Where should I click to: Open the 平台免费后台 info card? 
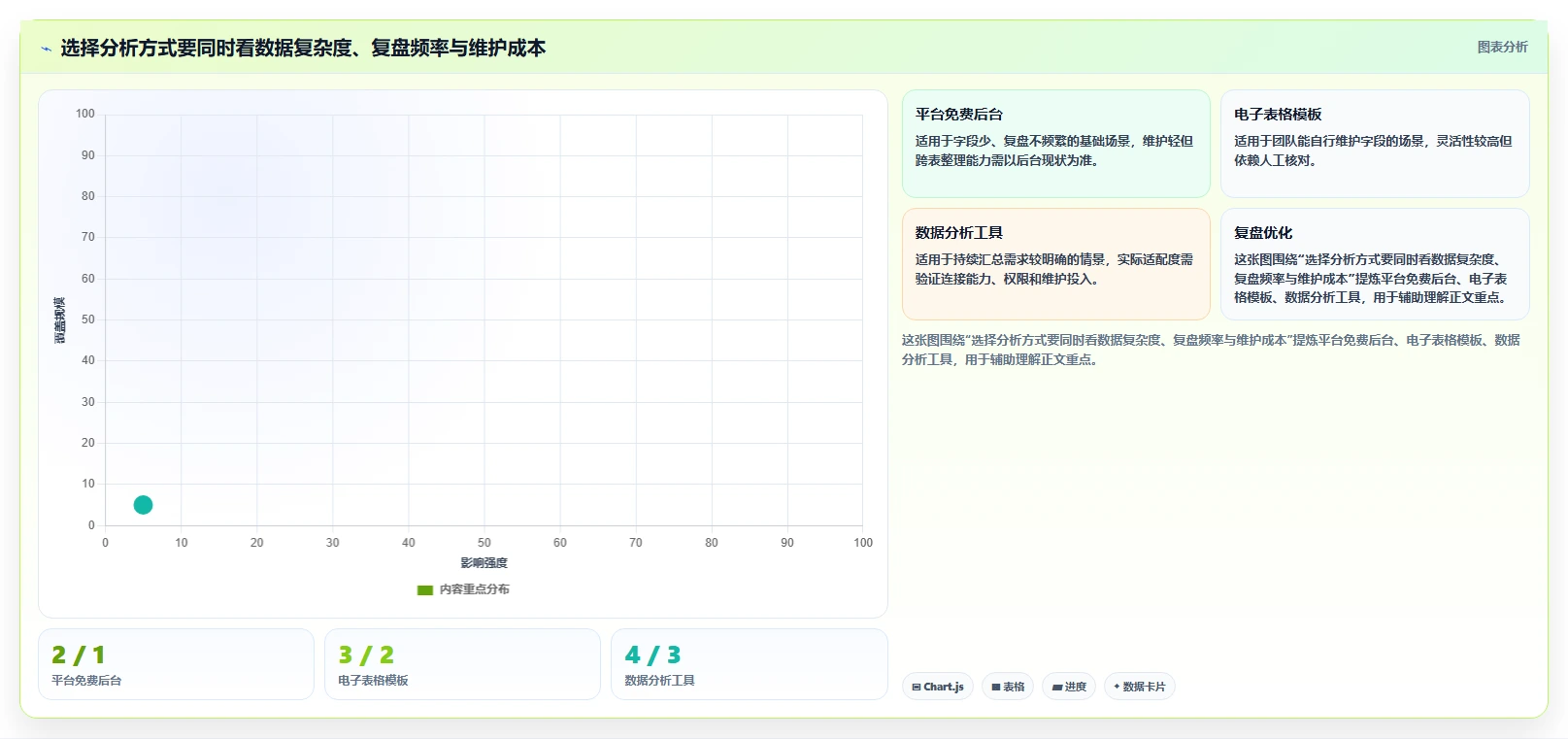coord(1055,144)
